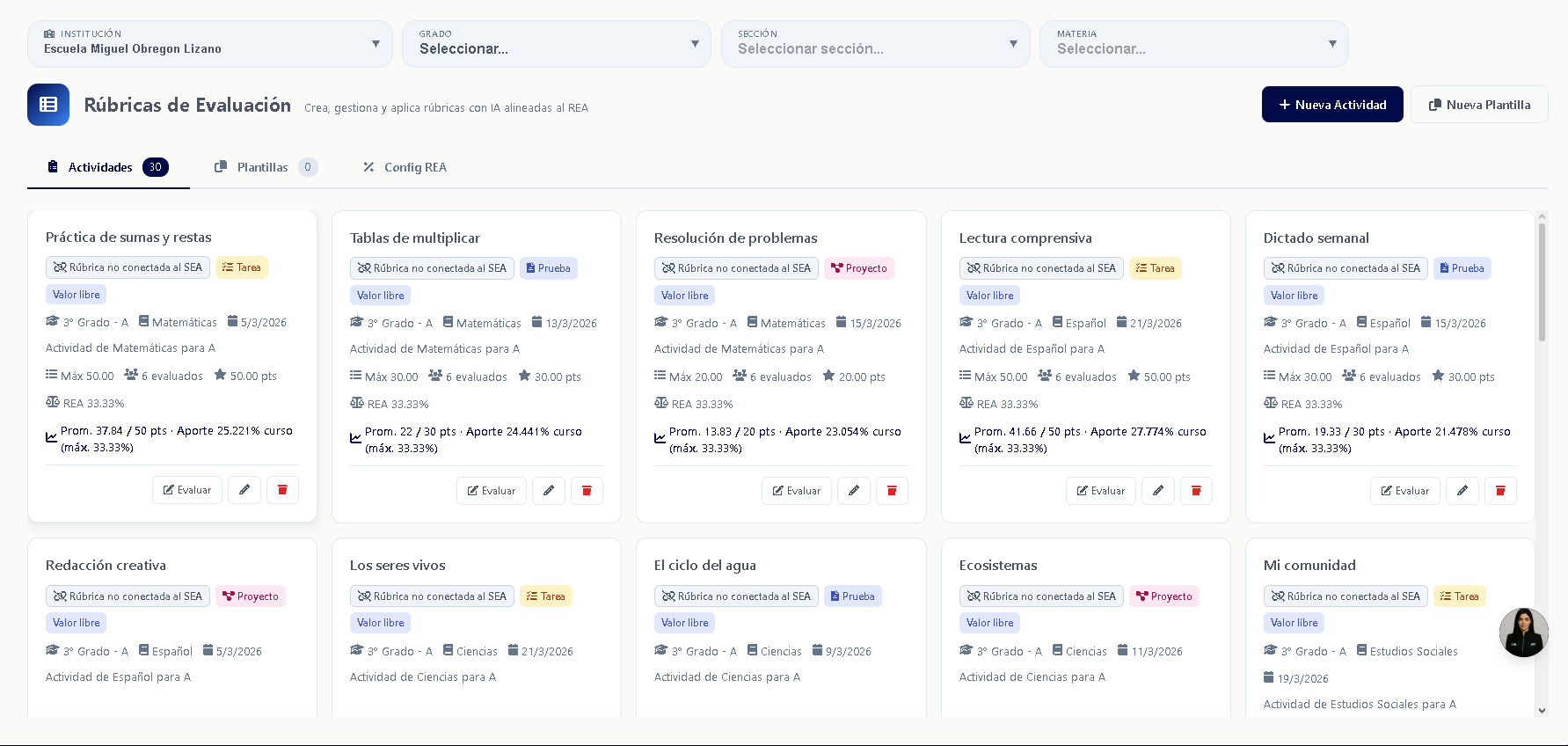Expand the Grado selector
Screen dimensions: 1568x746
(x=556, y=44)
